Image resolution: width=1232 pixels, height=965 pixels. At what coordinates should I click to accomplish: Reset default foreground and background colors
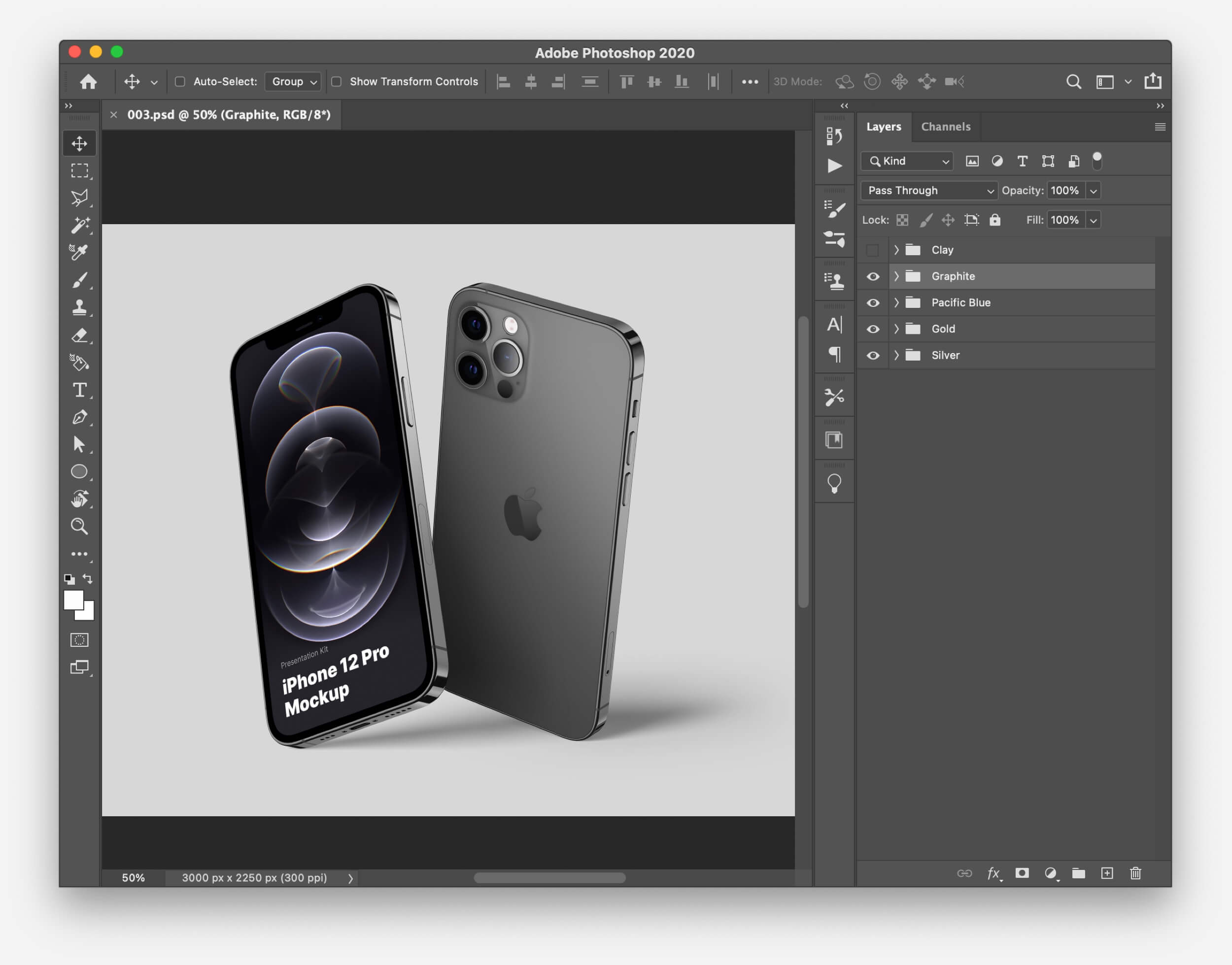click(x=69, y=579)
